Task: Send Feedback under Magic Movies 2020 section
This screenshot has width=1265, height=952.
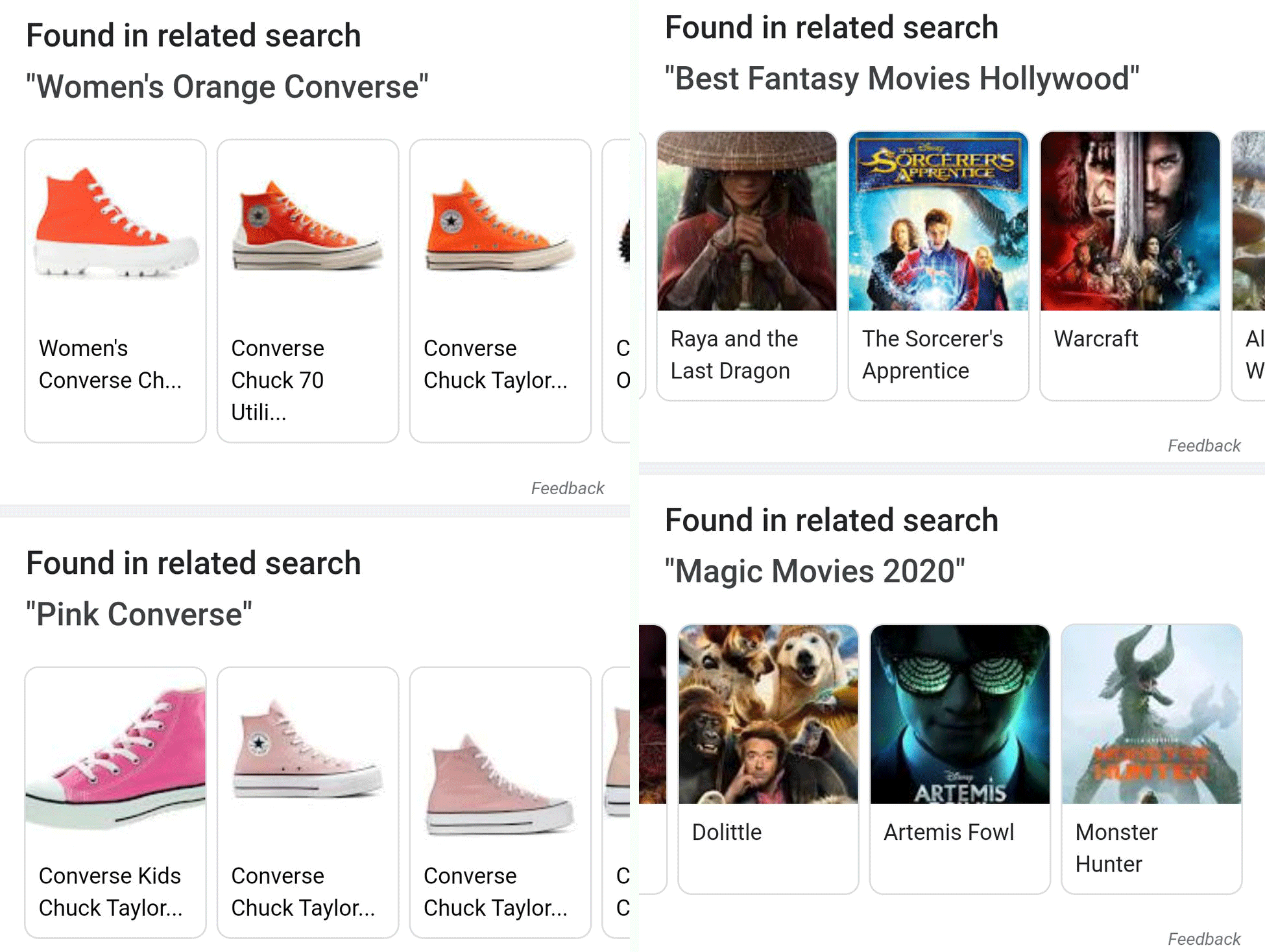Action: coord(1204,939)
